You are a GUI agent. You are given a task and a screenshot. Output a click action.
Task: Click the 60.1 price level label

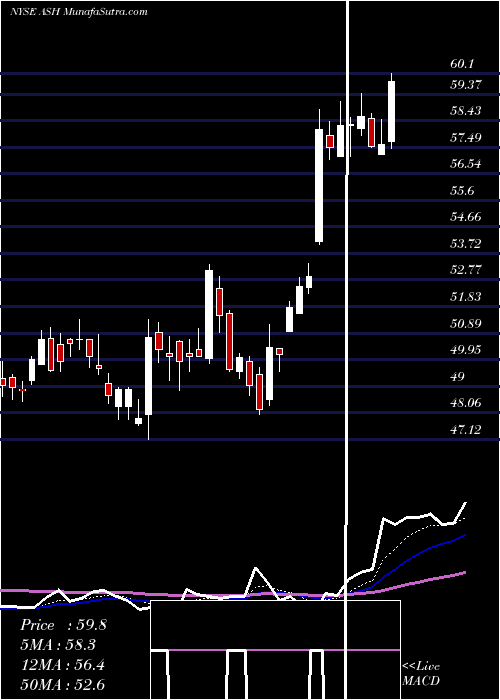click(x=461, y=64)
